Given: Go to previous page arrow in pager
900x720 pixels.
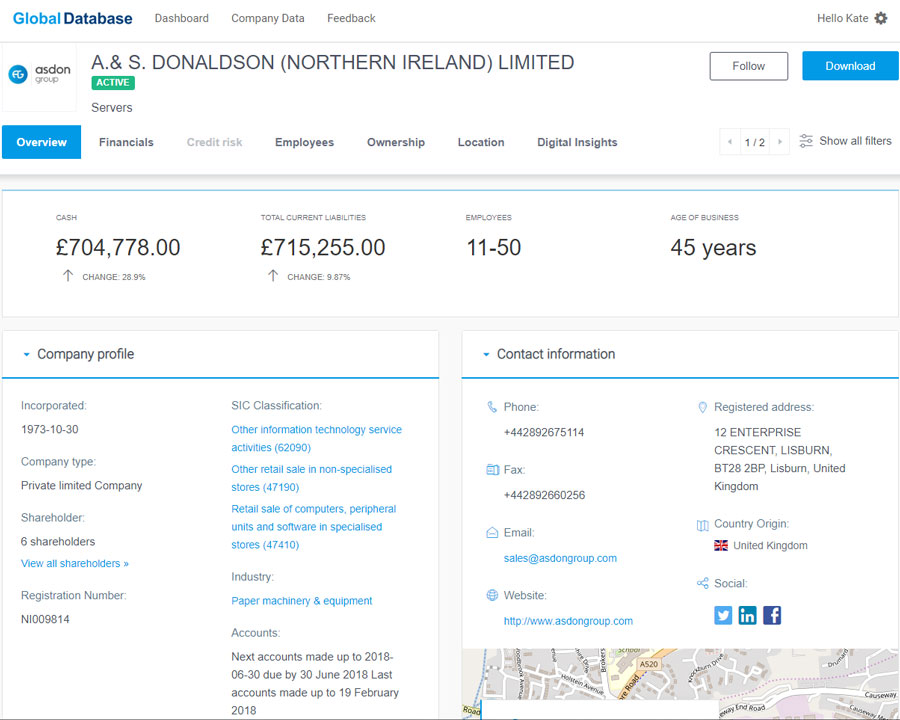Looking at the screenshot, I should (x=730, y=142).
